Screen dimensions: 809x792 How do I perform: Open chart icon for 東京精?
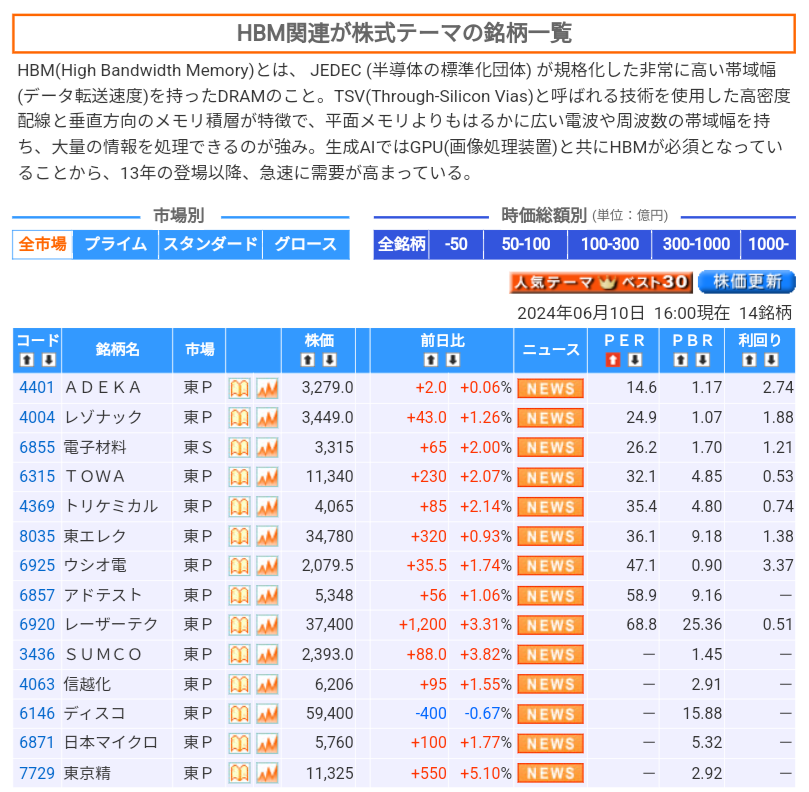(x=267, y=773)
